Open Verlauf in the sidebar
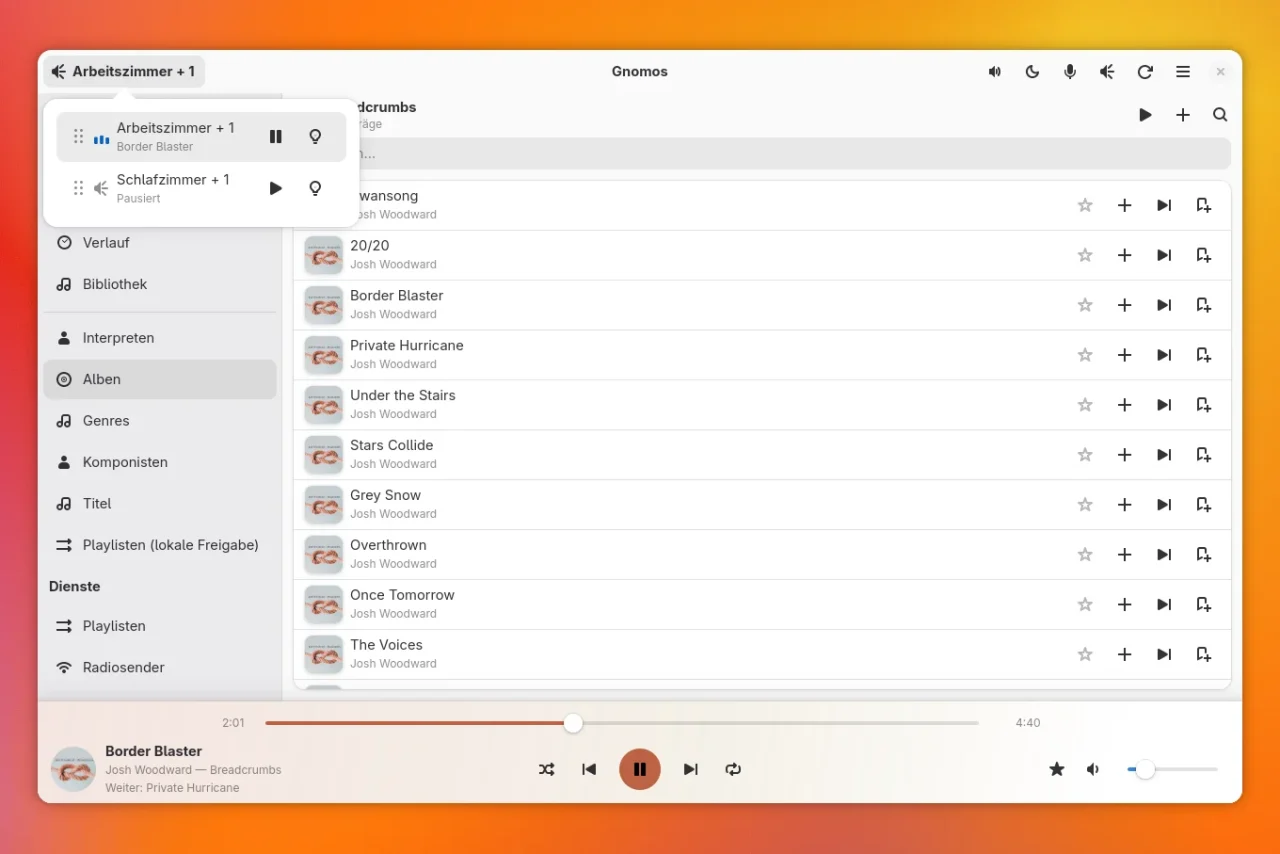 coord(160,242)
